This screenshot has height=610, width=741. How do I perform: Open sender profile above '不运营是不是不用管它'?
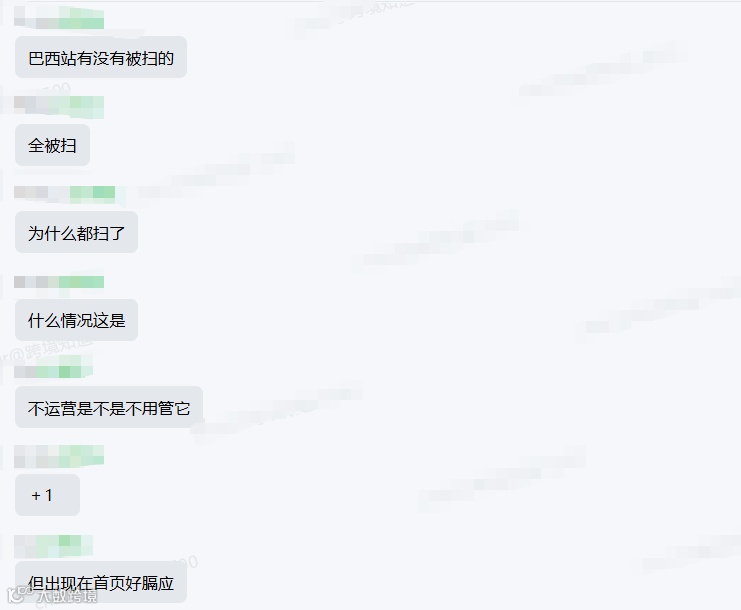(x=53, y=367)
